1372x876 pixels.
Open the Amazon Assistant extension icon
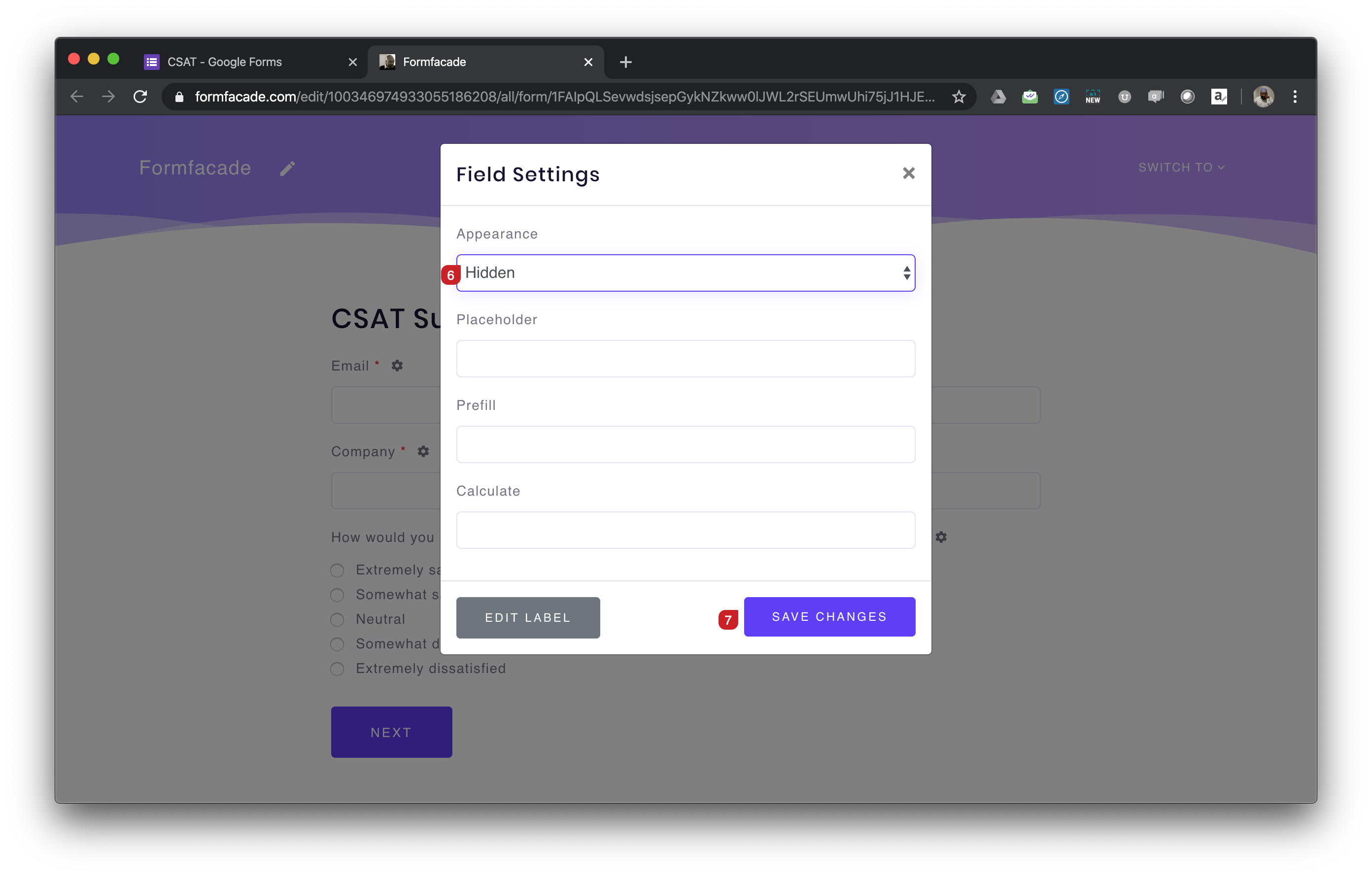(x=1218, y=97)
